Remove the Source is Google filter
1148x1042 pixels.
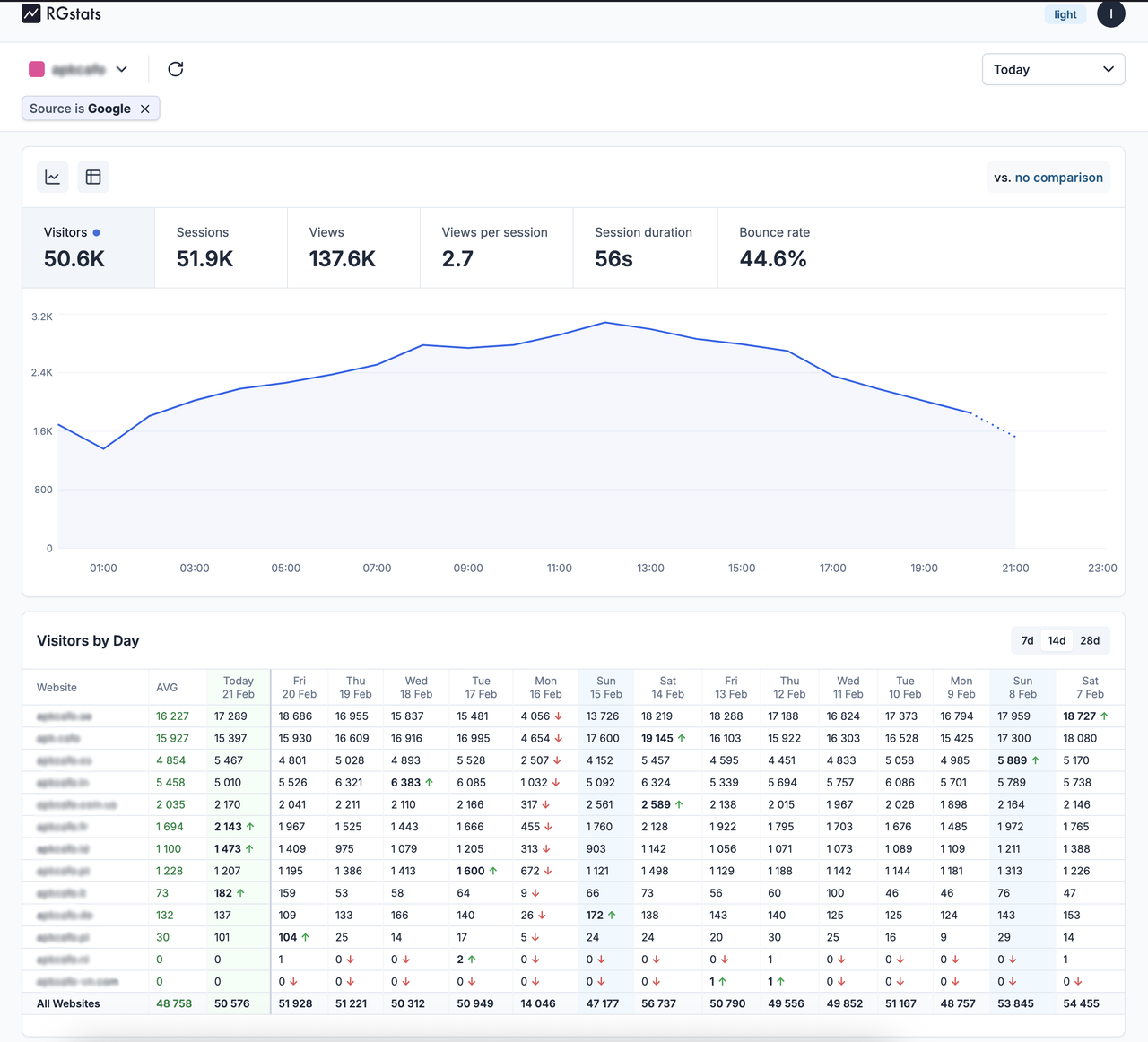[x=144, y=108]
